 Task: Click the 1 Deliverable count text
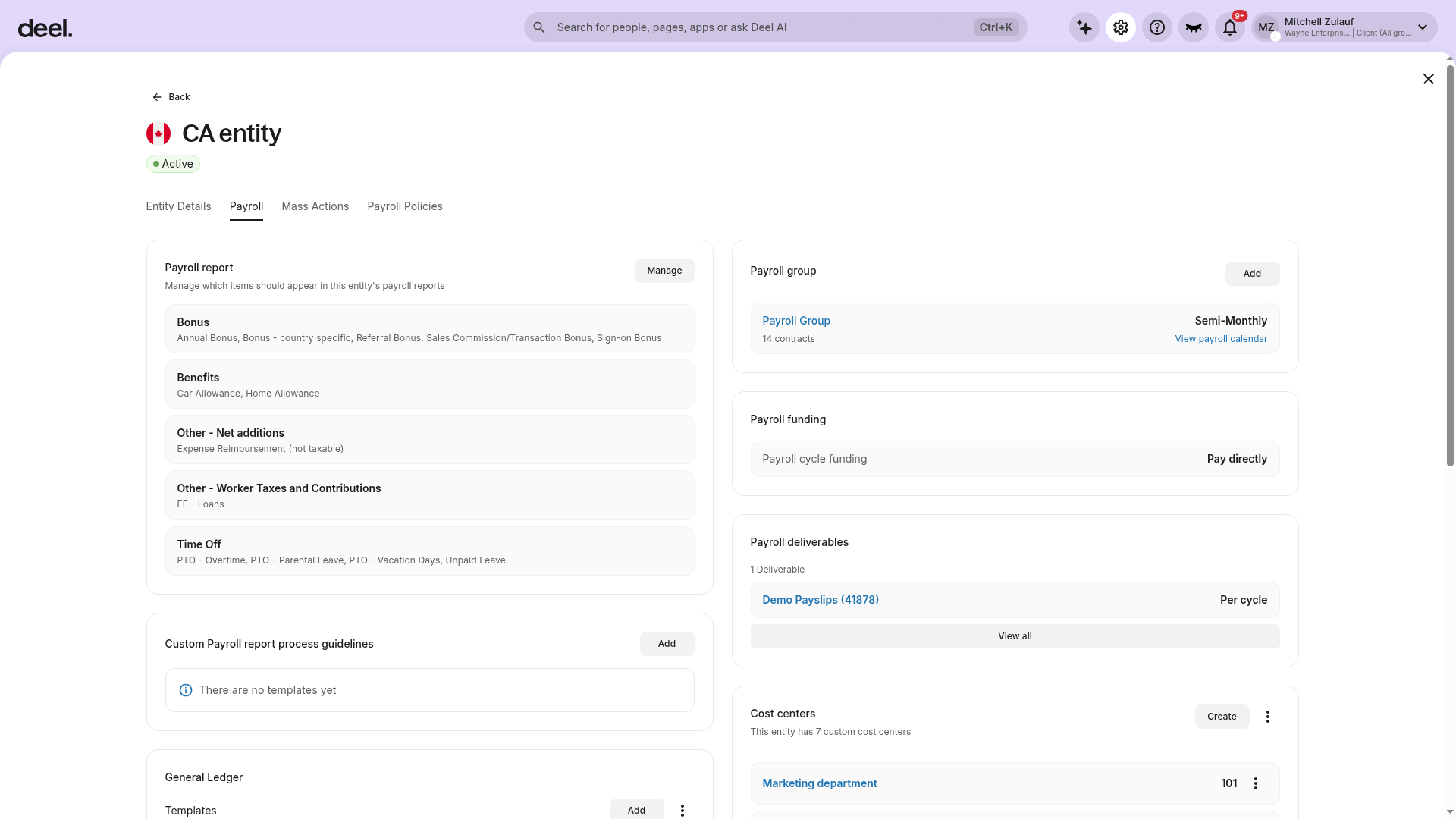point(777,570)
